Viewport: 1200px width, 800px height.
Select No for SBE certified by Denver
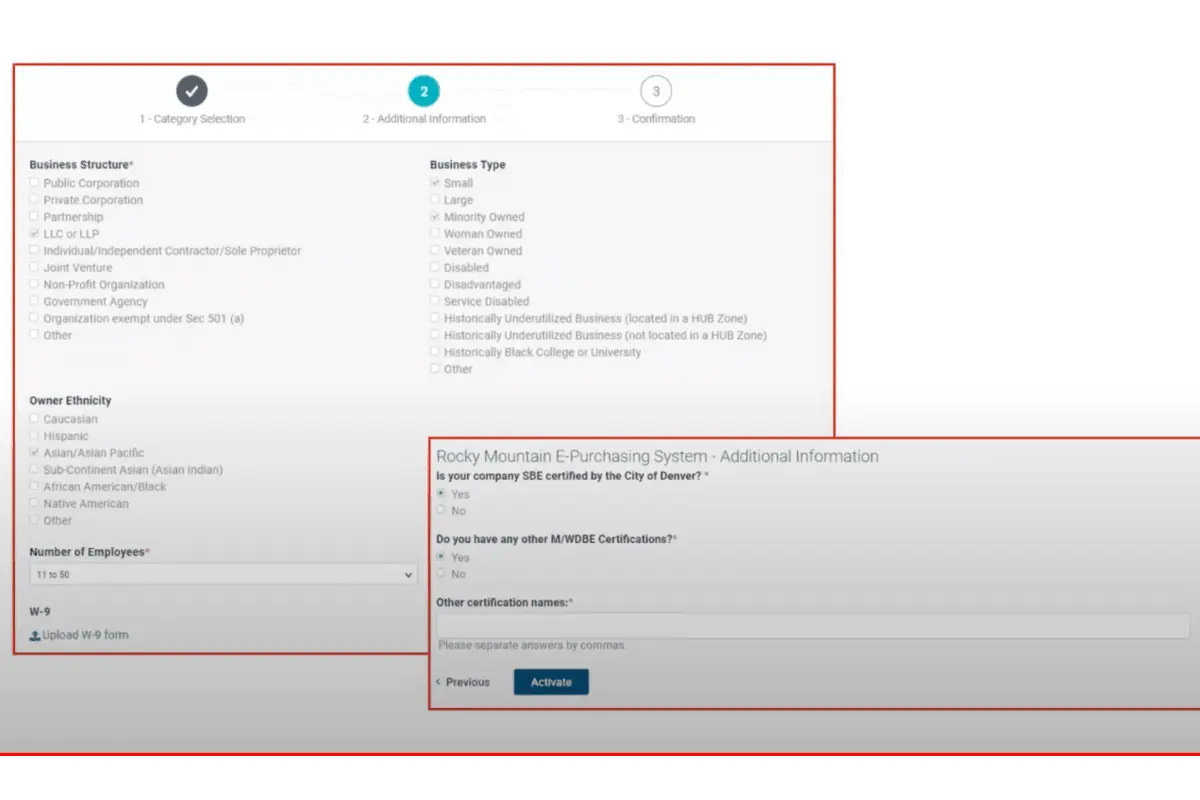pyautogui.click(x=441, y=511)
